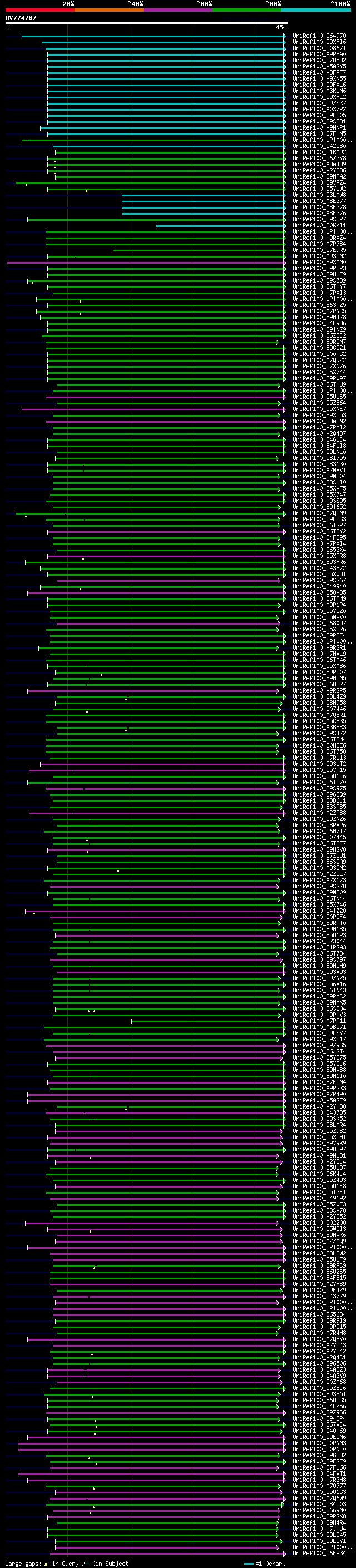This screenshot has height=1568, width=356.
Task: Open hit UniRef100_C9EIN6
Action: click(319, 1437)
